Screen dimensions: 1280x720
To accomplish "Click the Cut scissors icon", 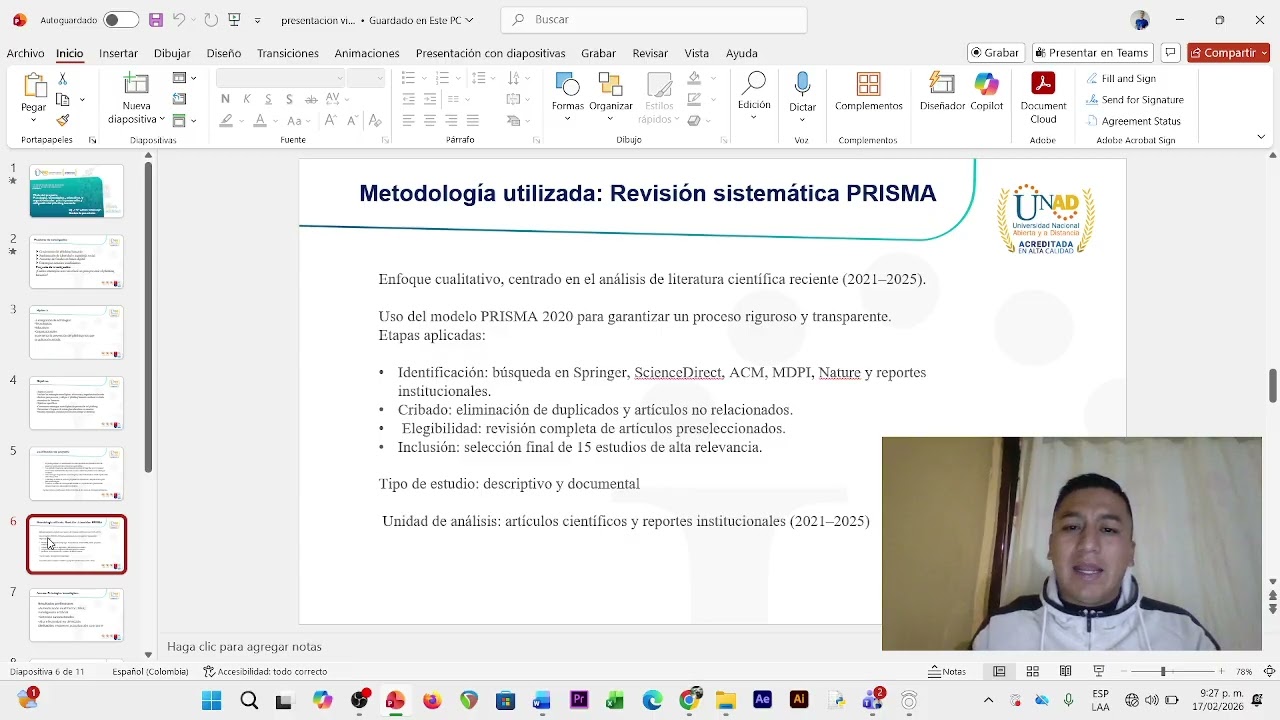I will coord(62,78).
